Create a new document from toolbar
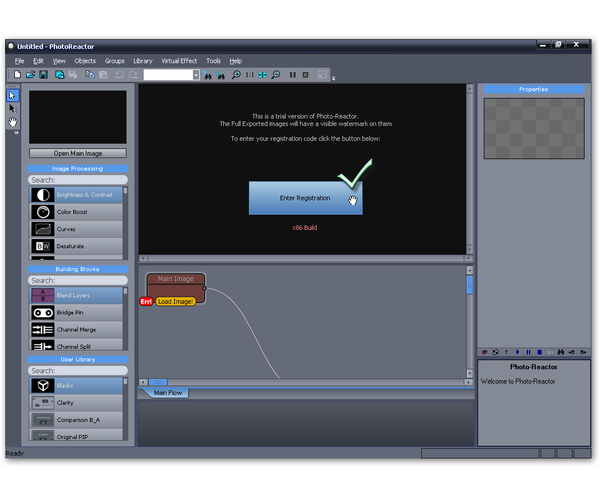This screenshot has width=600, height=500. point(17,75)
